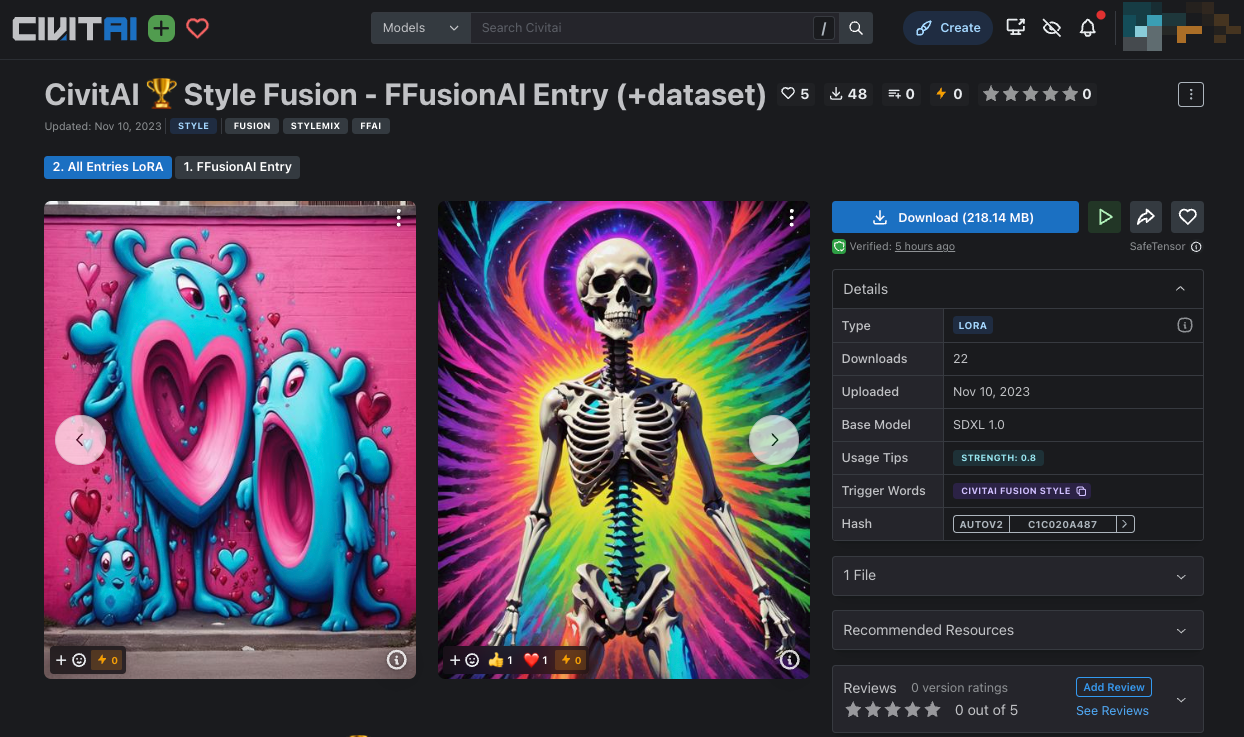Viewport: 1244px width, 737px height.
Task: Copy the Civitai Fusion Style trigger word
Action: click(1022, 491)
